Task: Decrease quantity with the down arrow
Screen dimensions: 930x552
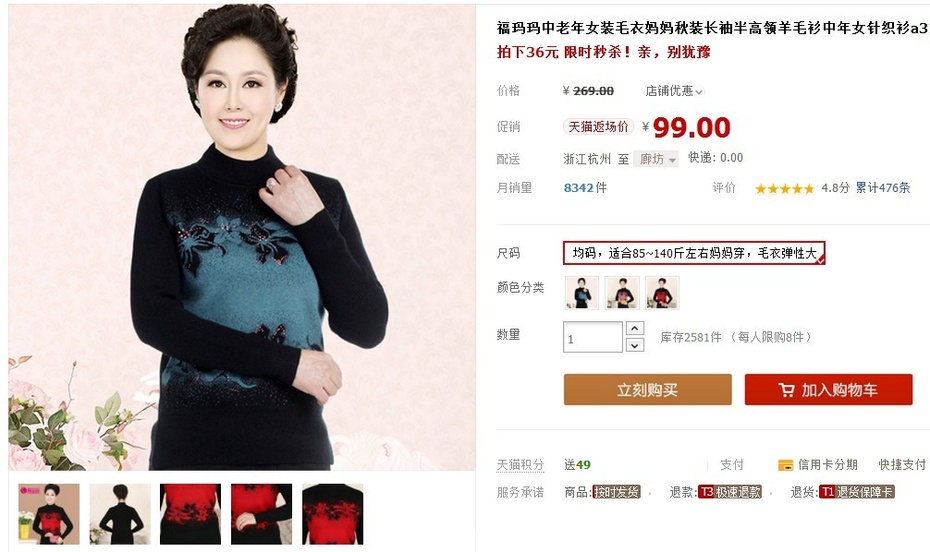Action: pyautogui.click(x=635, y=345)
